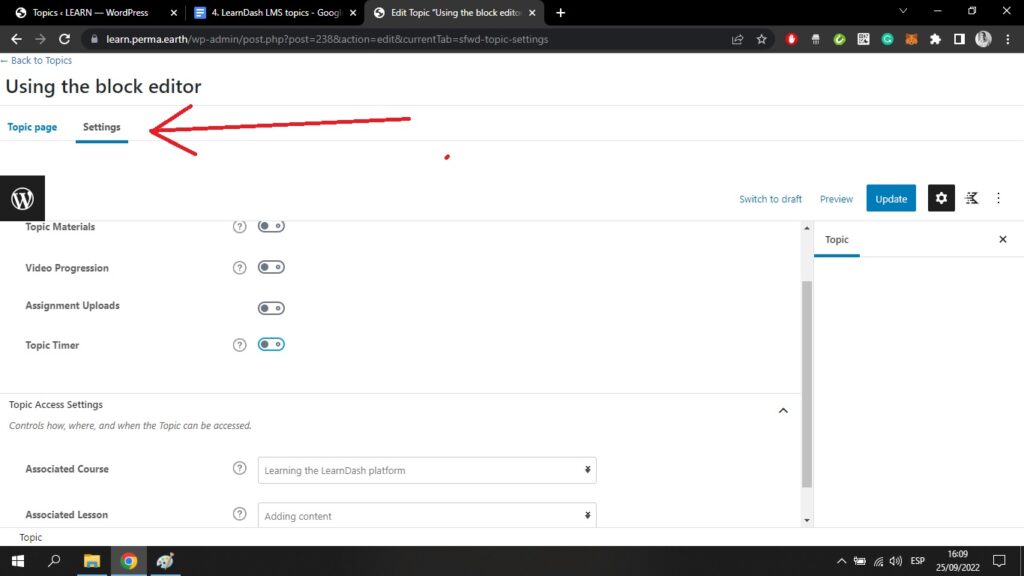Bookmark this page with star icon

[x=762, y=39]
